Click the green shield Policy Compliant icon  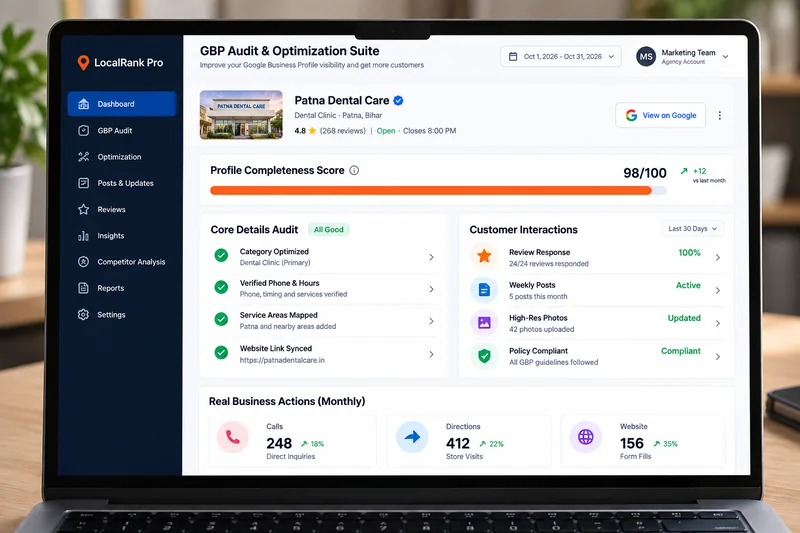tap(484, 356)
